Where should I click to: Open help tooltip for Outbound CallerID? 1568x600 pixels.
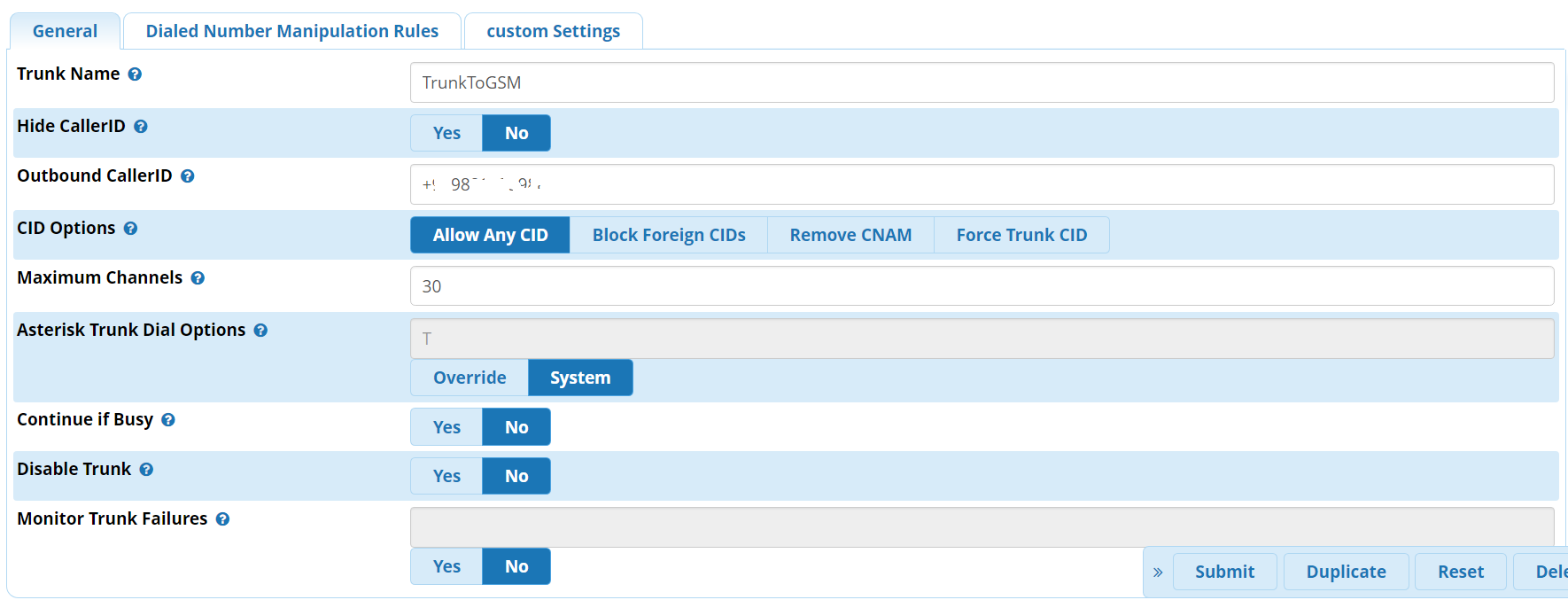point(188,176)
